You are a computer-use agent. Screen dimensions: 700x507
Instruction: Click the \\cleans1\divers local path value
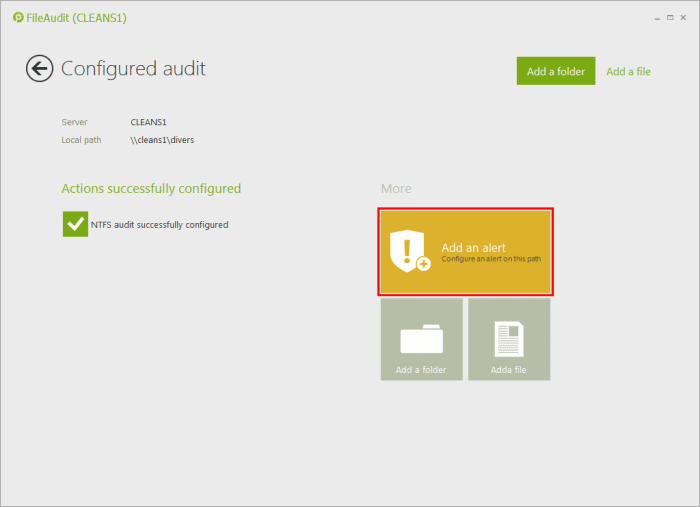pos(162,140)
